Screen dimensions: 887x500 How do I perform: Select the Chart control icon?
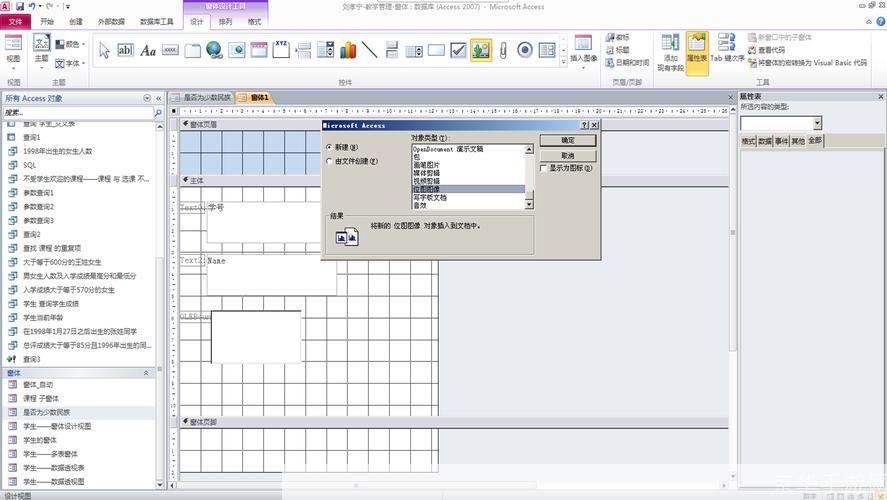(348, 50)
